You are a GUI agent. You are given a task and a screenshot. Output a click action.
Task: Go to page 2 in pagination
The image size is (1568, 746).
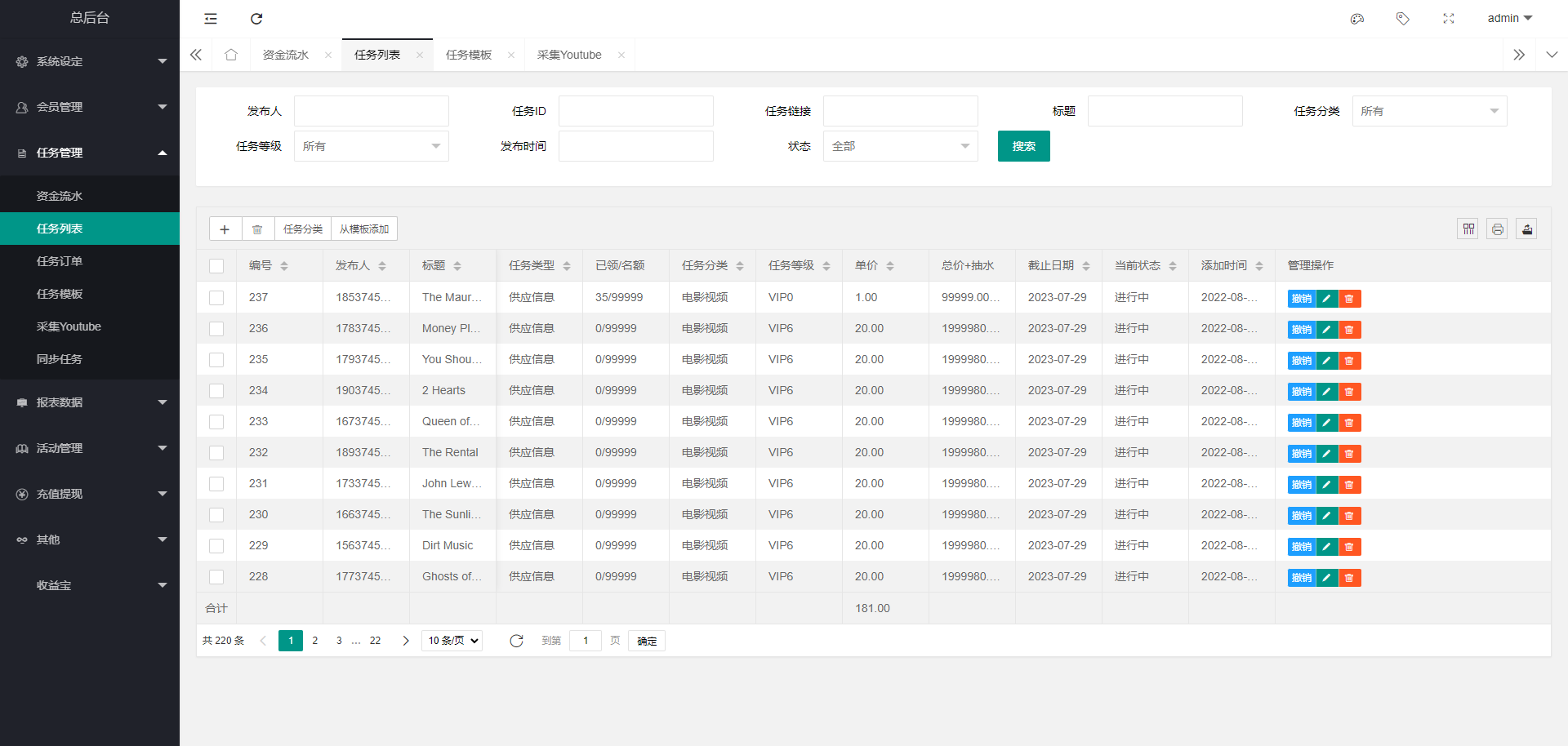pyautogui.click(x=315, y=641)
